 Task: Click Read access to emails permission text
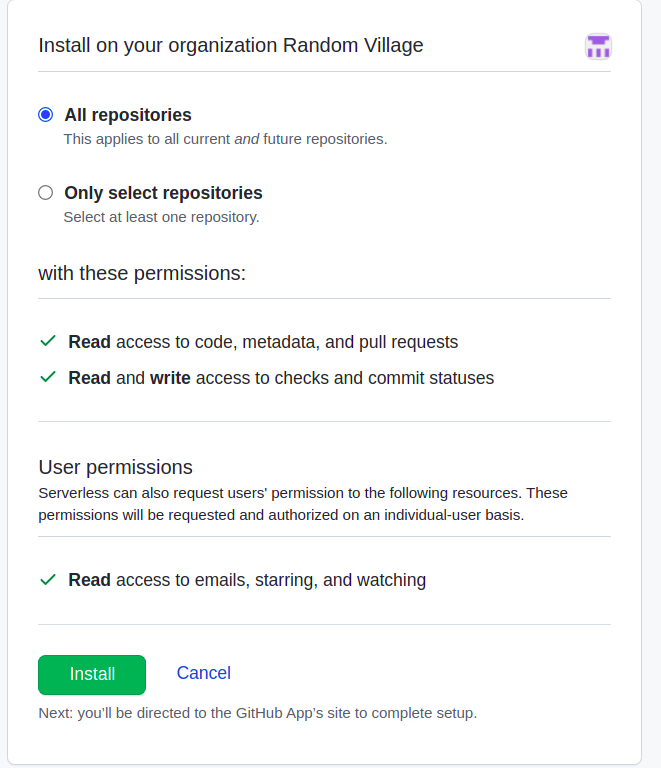247,580
